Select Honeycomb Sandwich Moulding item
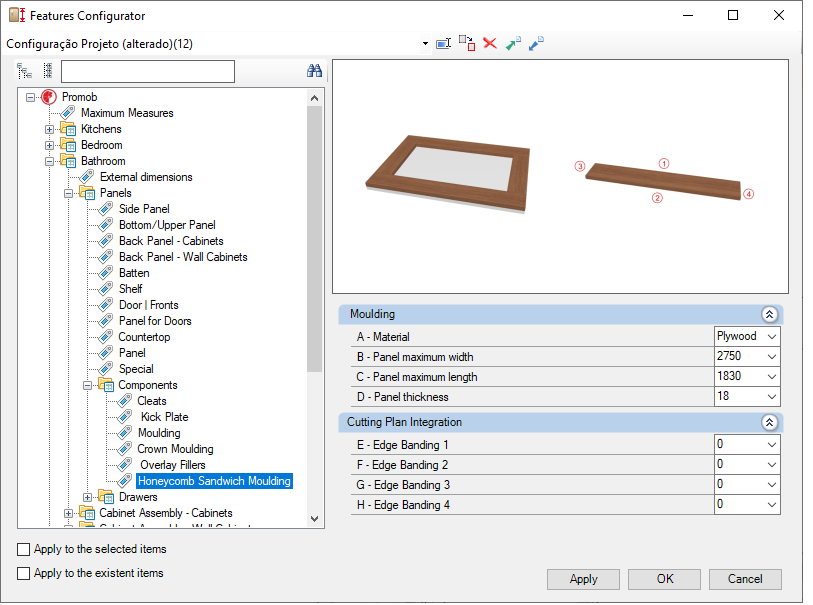The height and width of the screenshot is (605, 813). 214,481
